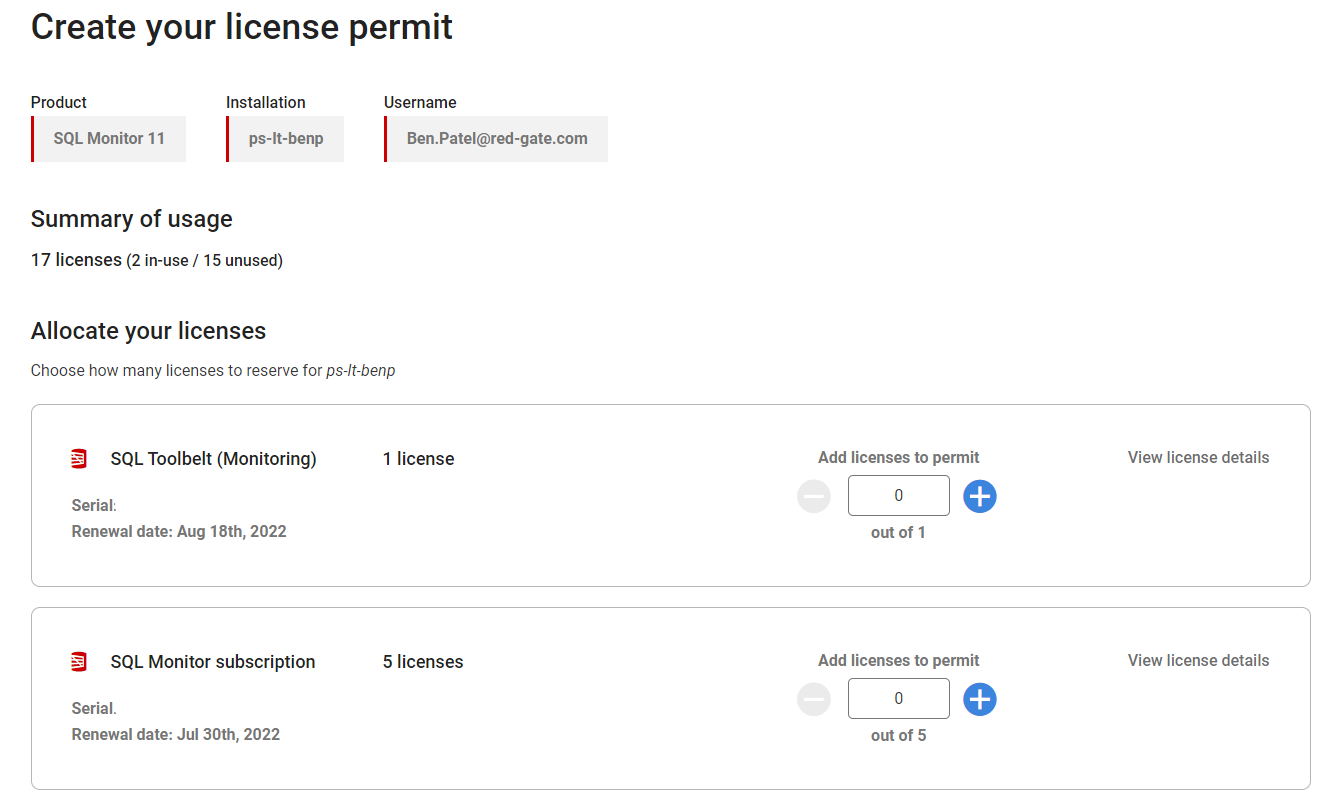1340x803 pixels.
Task: View license details for SQL Monitor subscription
Action: coord(1198,661)
